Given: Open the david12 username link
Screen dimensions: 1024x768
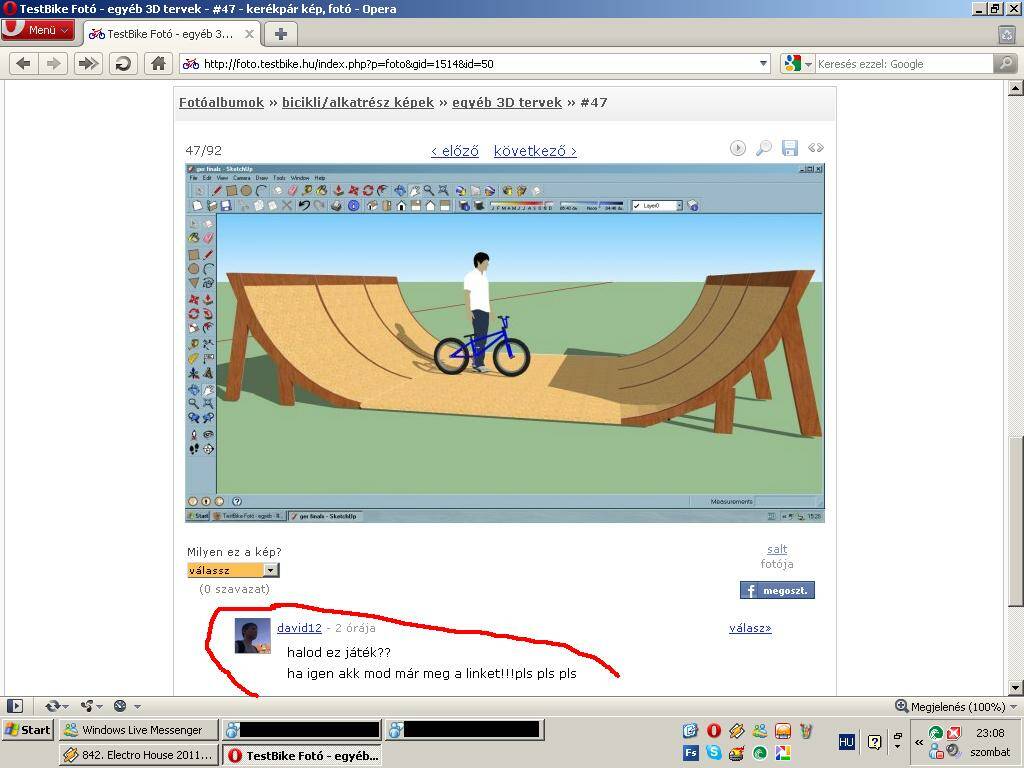Looking at the screenshot, I should pos(299,628).
